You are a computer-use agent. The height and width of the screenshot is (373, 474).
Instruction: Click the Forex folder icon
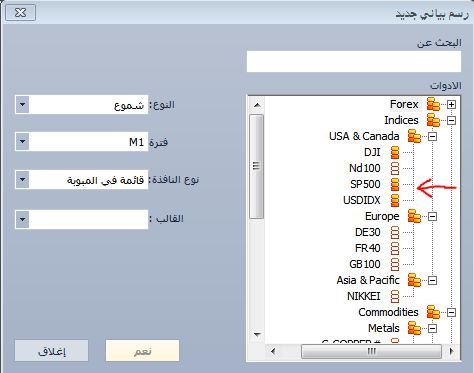tap(433, 104)
